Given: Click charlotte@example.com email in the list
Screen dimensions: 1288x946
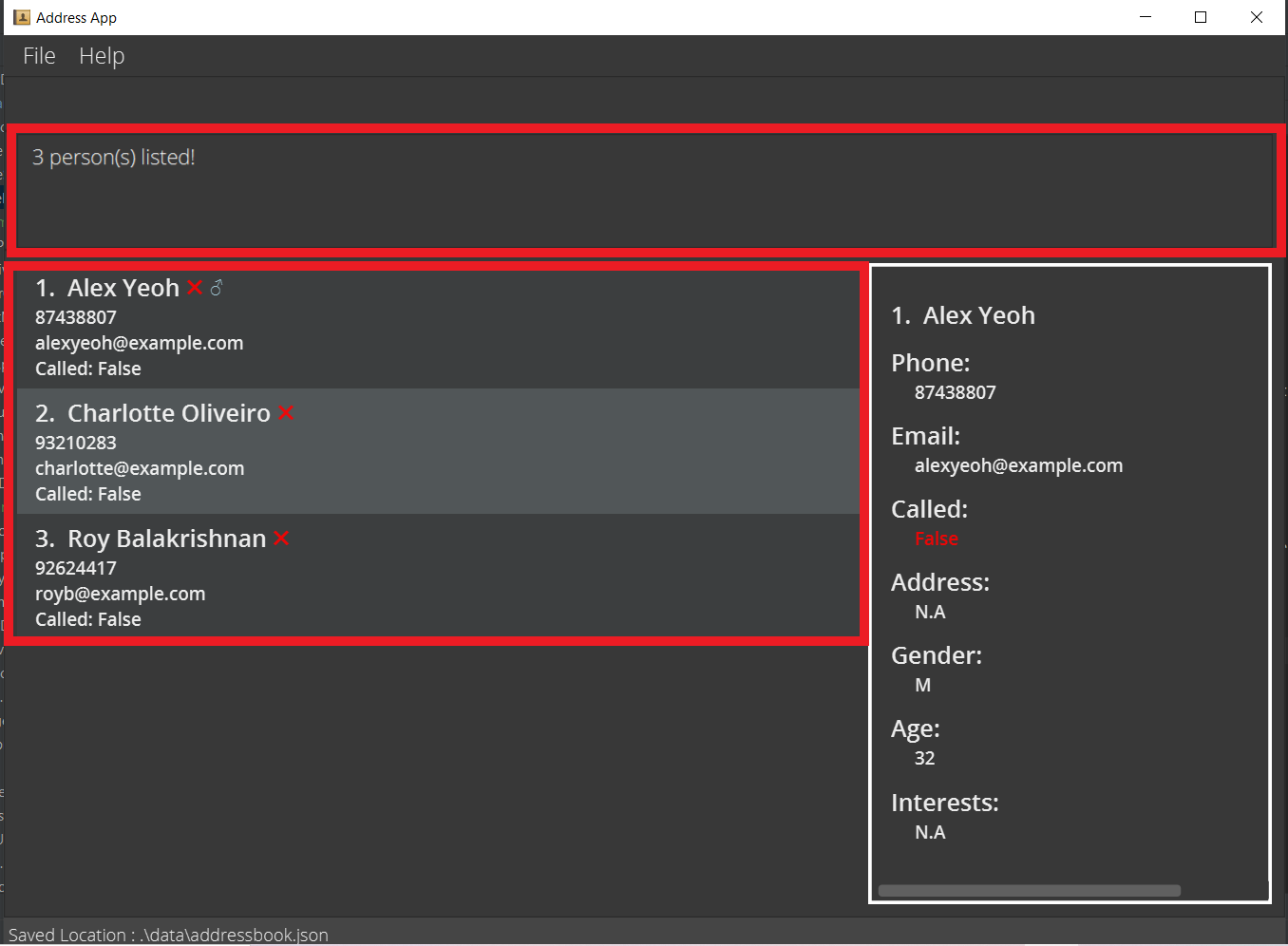Looking at the screenshot, I should (x=140, y=468).
